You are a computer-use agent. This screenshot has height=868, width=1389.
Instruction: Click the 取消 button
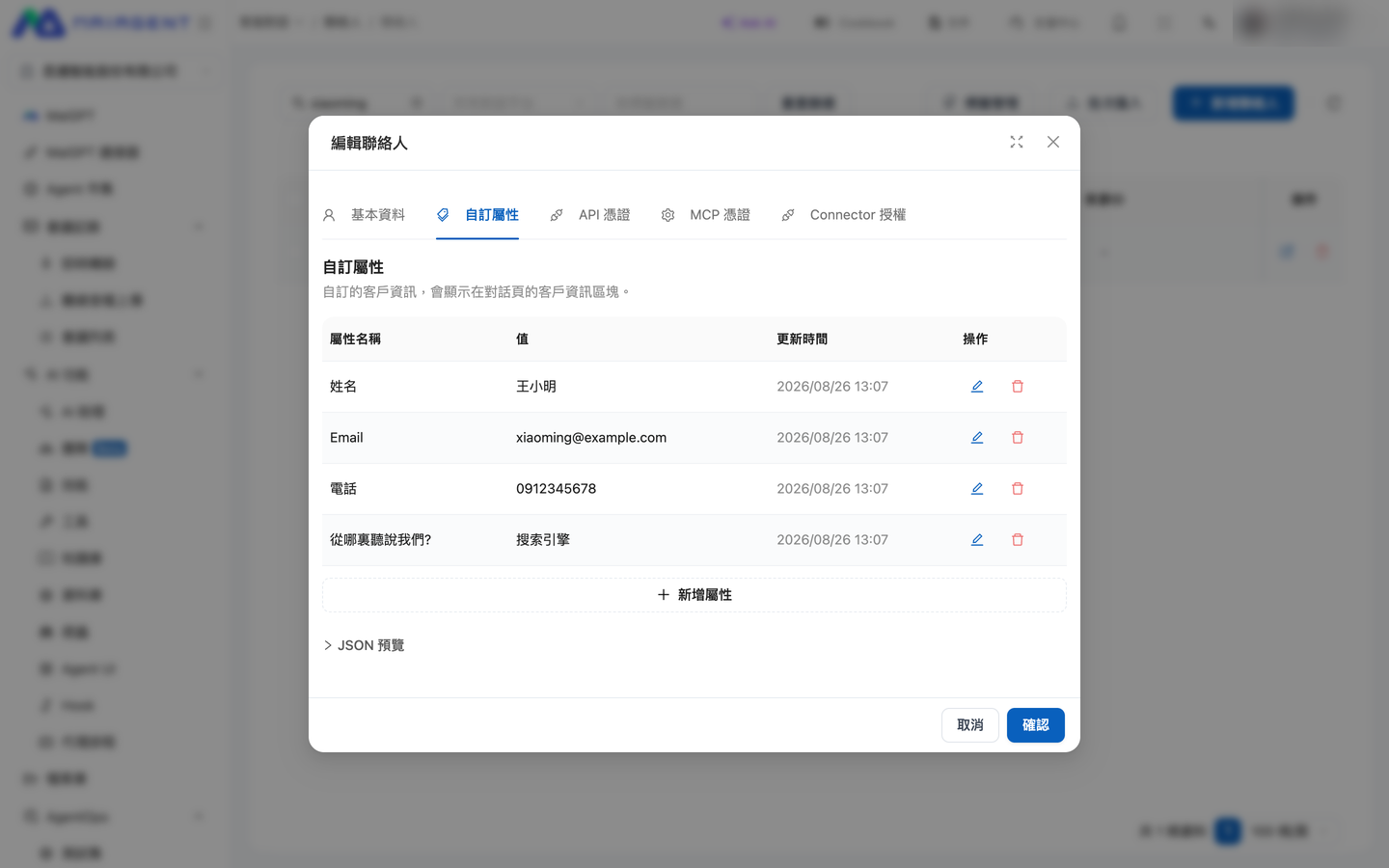click(x=970, y=725)
